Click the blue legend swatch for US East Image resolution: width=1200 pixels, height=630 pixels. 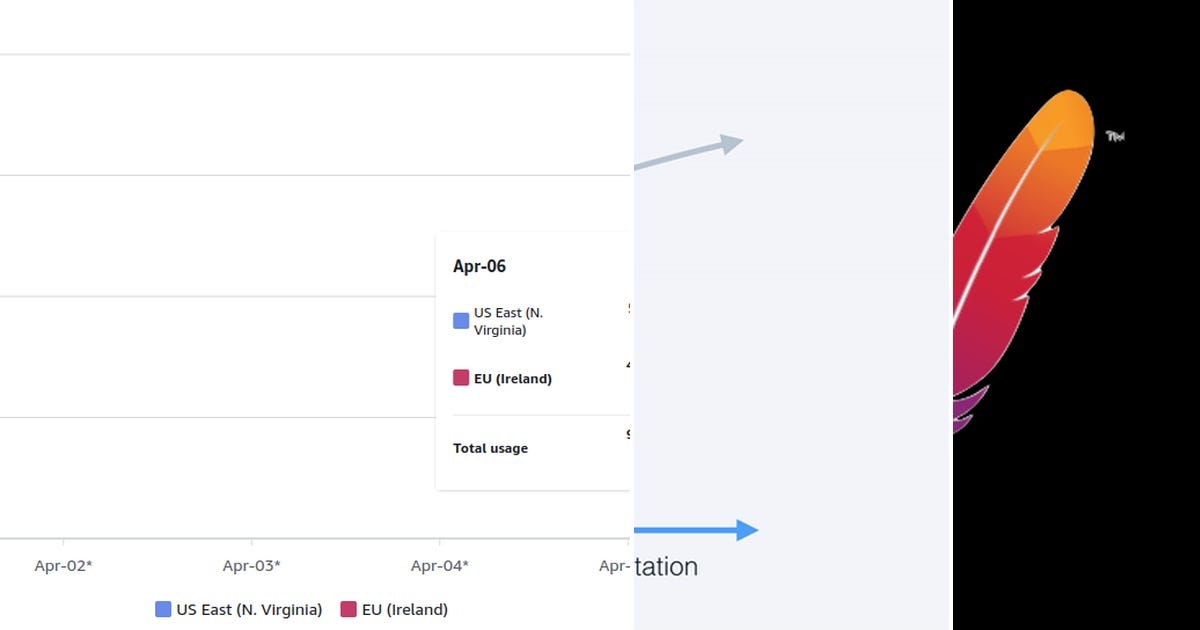click(163, 609)
